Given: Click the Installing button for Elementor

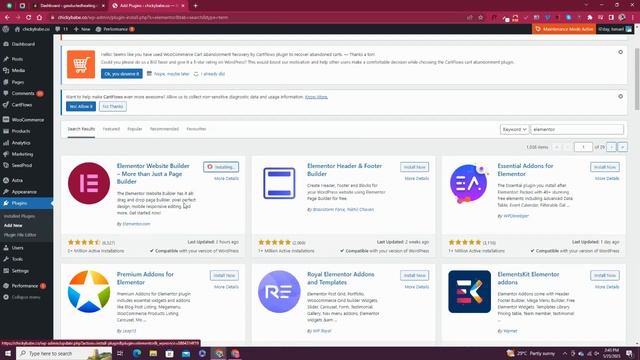Looking at the screenshot, I should (221, 167).
